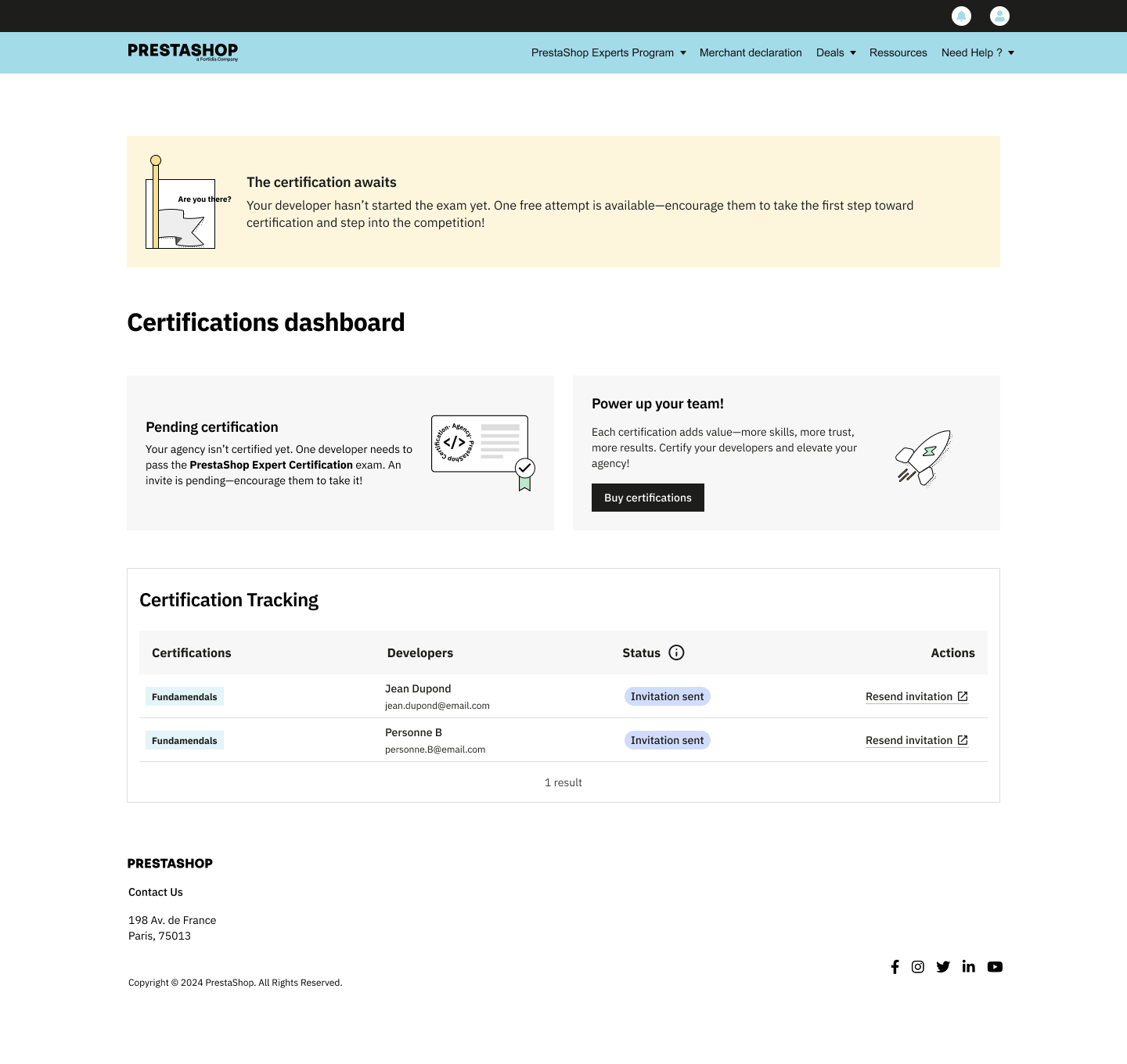Click the rocket illustration
This screenshot has width=1127, height=1064.
[924, 458]
